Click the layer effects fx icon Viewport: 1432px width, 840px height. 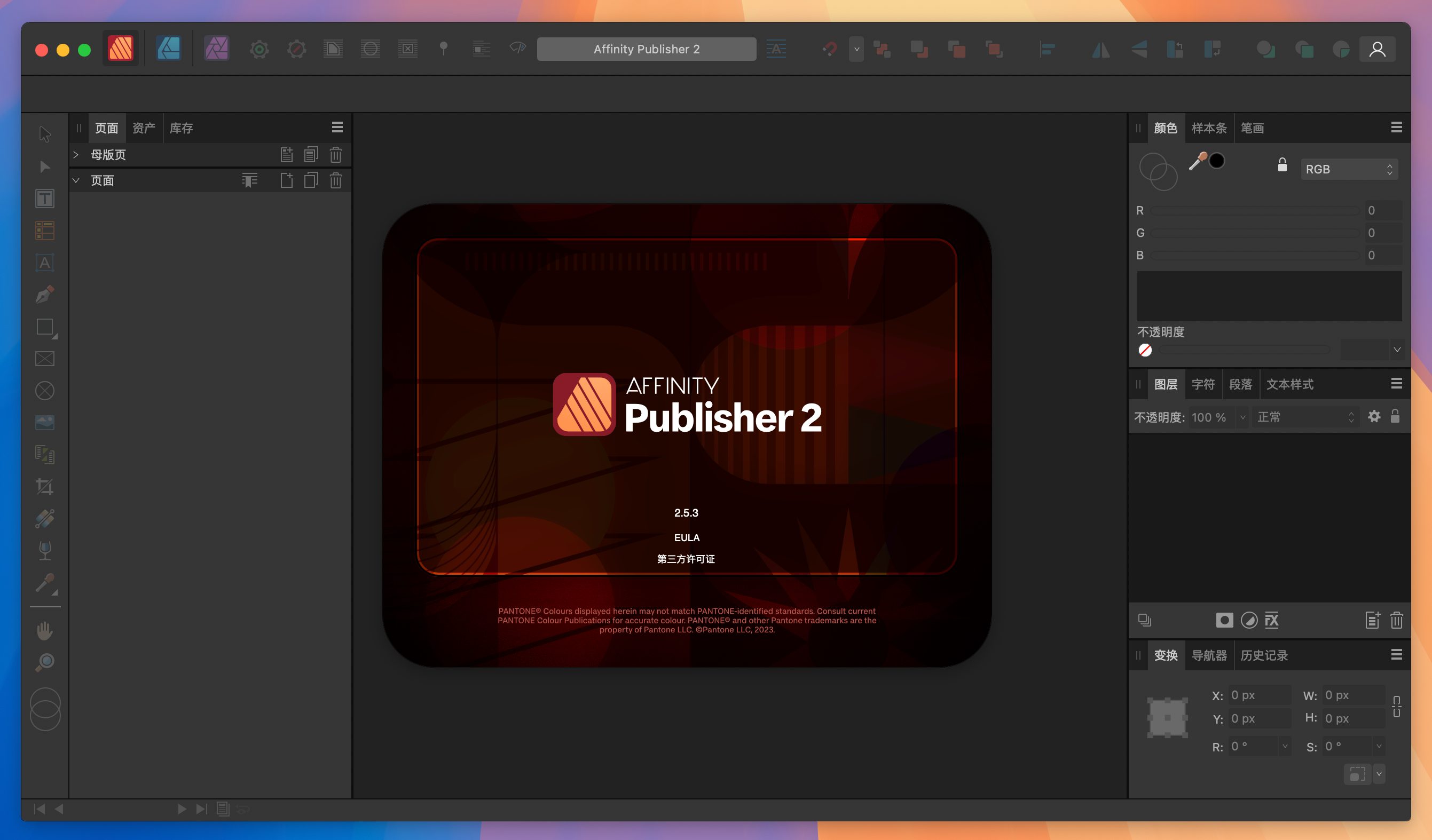[1272, 620]
